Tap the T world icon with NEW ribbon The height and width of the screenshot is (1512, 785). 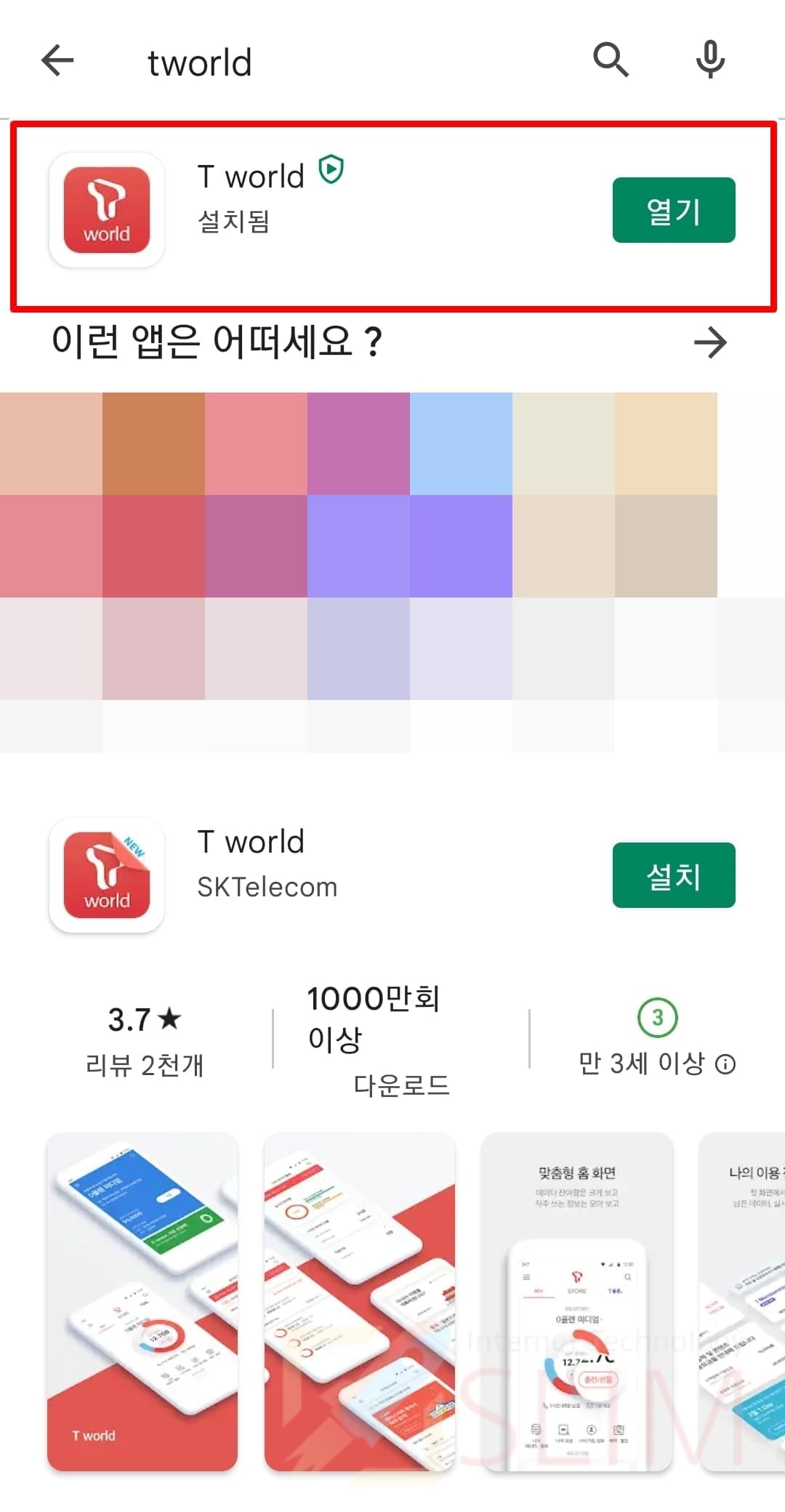pos(107,875)
